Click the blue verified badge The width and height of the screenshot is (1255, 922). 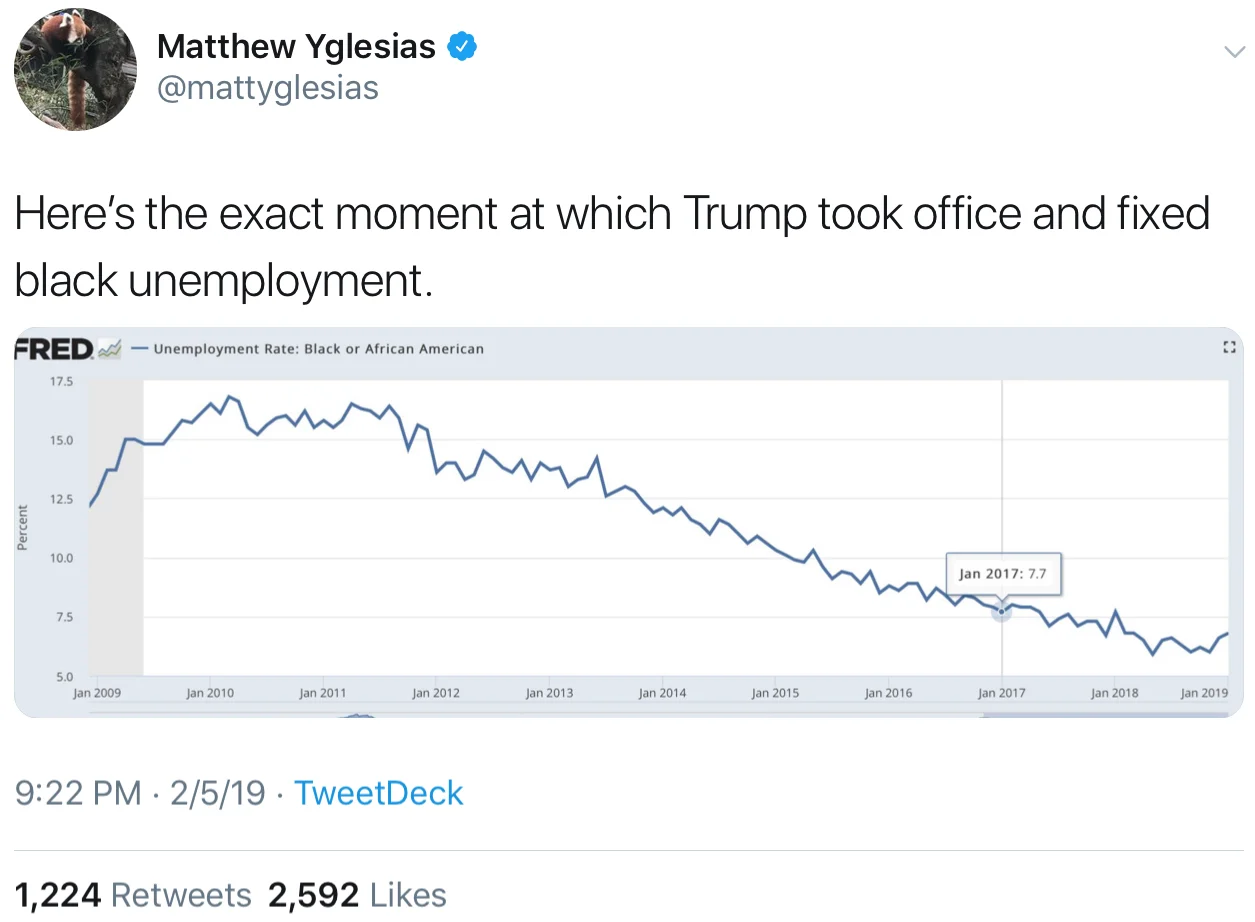pyautogui.click(x=461, y=46)
